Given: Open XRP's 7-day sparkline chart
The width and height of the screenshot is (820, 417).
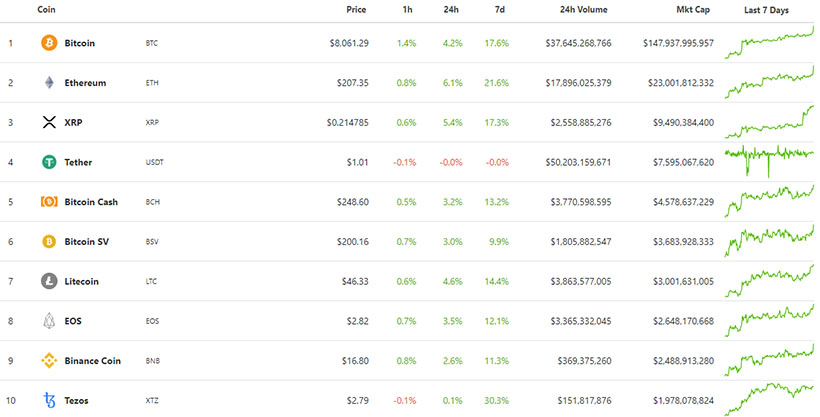Looking at the screenshot, I should click(x=769, y=122).
